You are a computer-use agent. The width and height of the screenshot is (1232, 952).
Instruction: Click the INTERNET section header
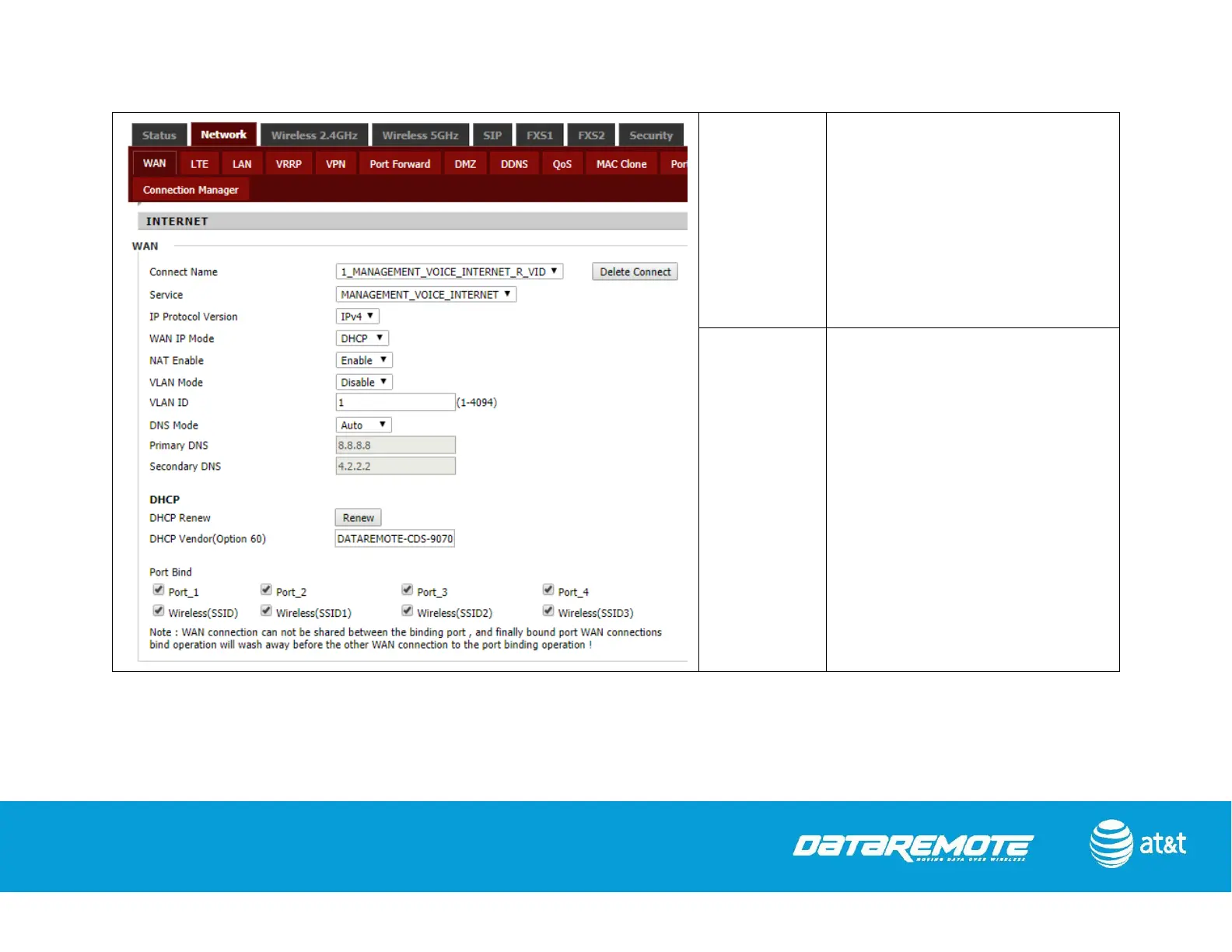click(412, 222)
